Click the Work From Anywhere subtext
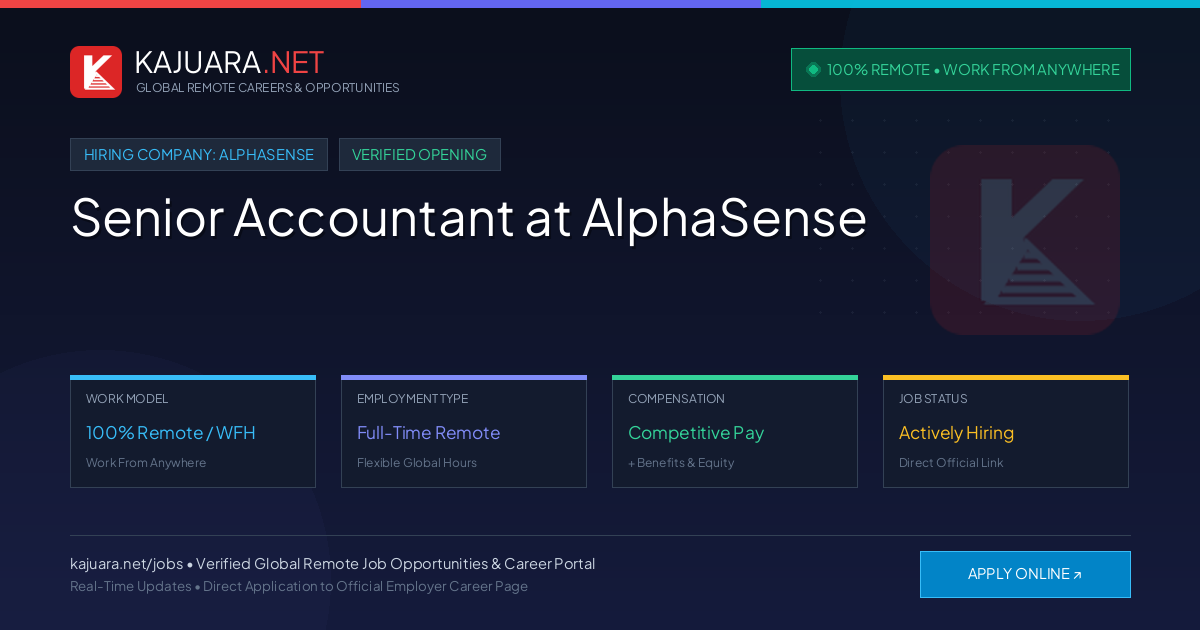1200x630 pixels. pos(146,463)
